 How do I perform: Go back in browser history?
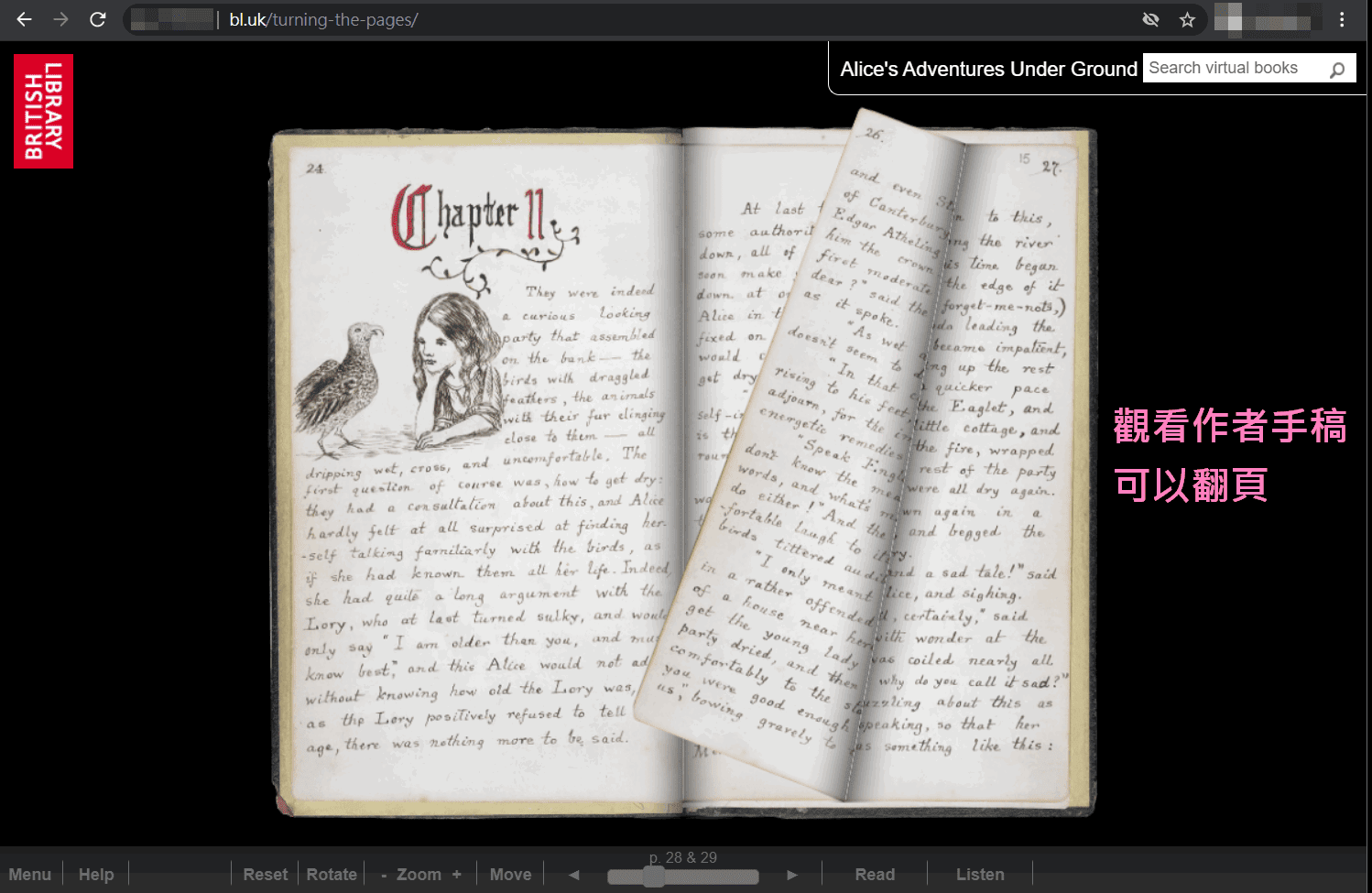coord(25,19)
